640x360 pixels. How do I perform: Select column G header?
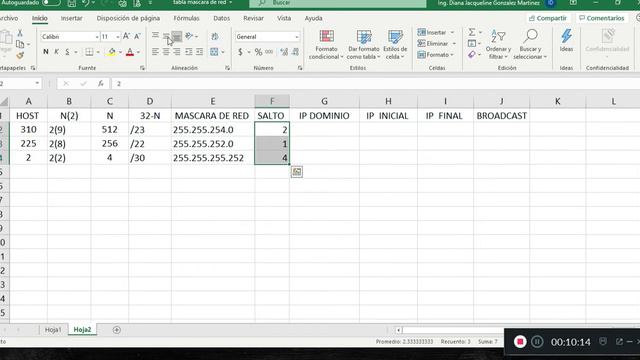coord(324,101)
